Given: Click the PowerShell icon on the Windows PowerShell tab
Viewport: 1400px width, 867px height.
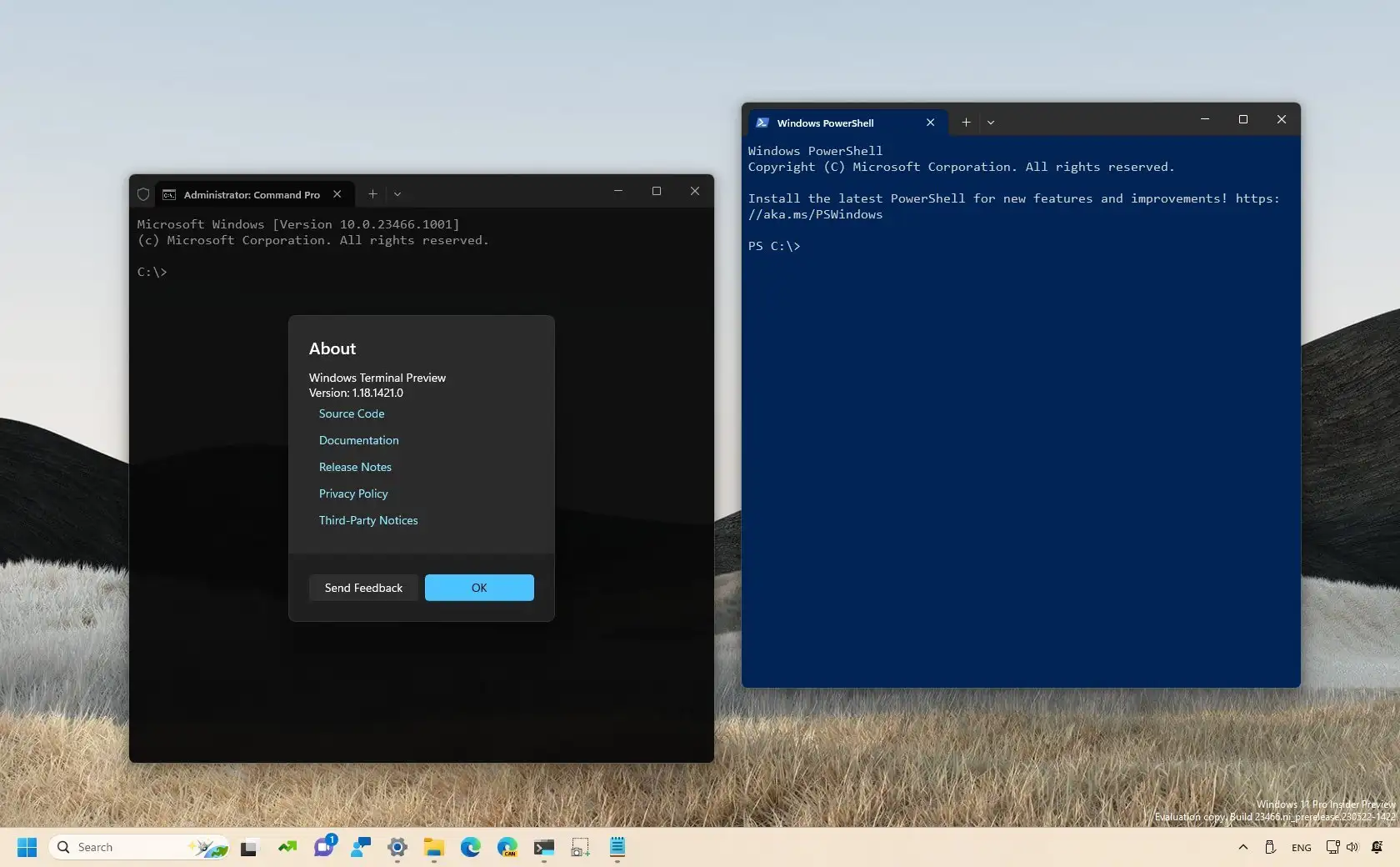Looking at the screenshot, I should point(762,123).
